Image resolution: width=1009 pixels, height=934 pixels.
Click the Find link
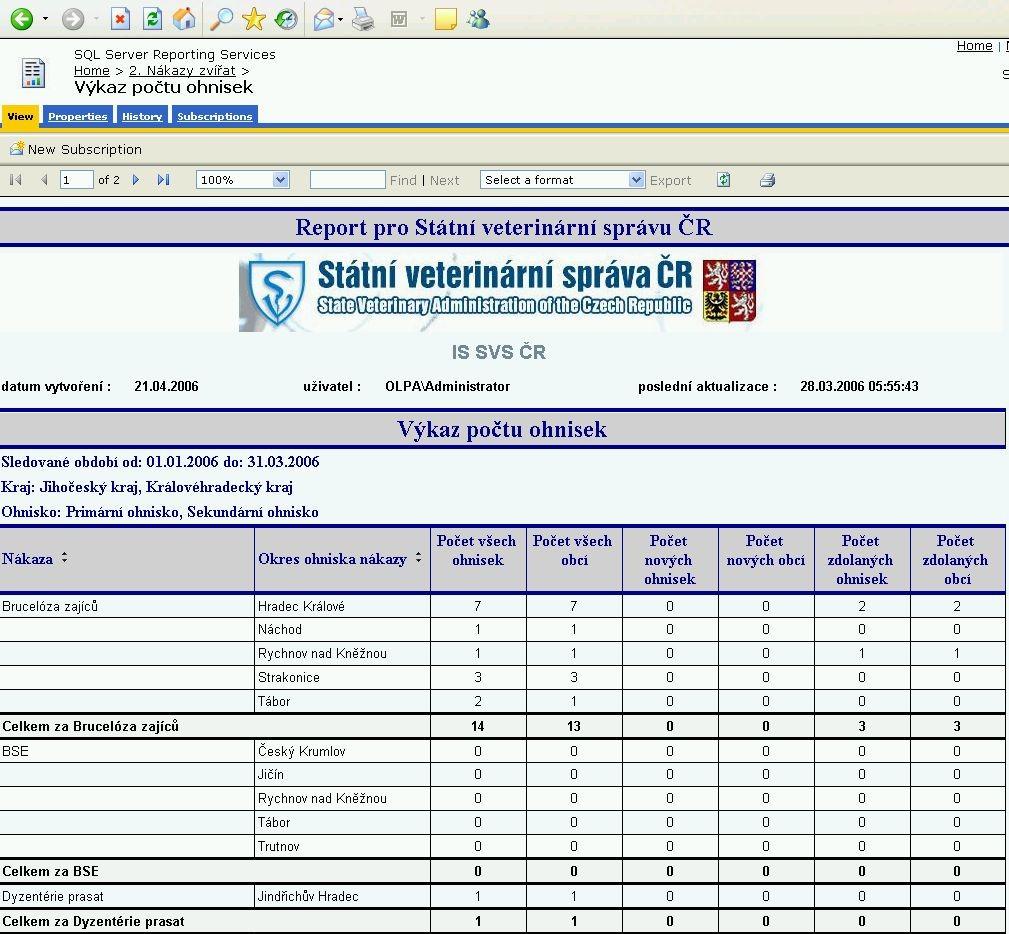[403, 180]
